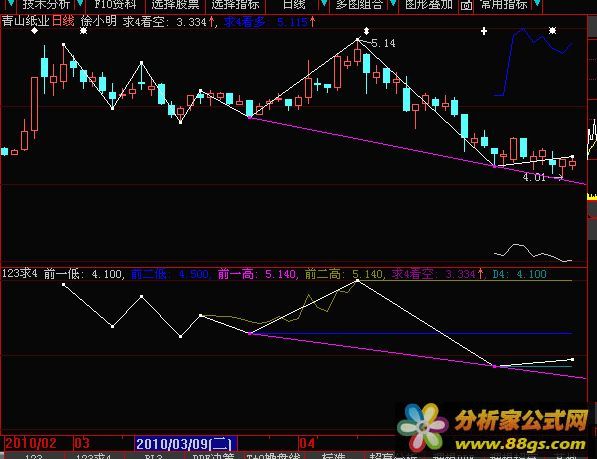The width and height of the screenshot is (597, 459).
Task: Click the white plus marker at the top right
Action: pyautogui.click(x=484, y=31)
